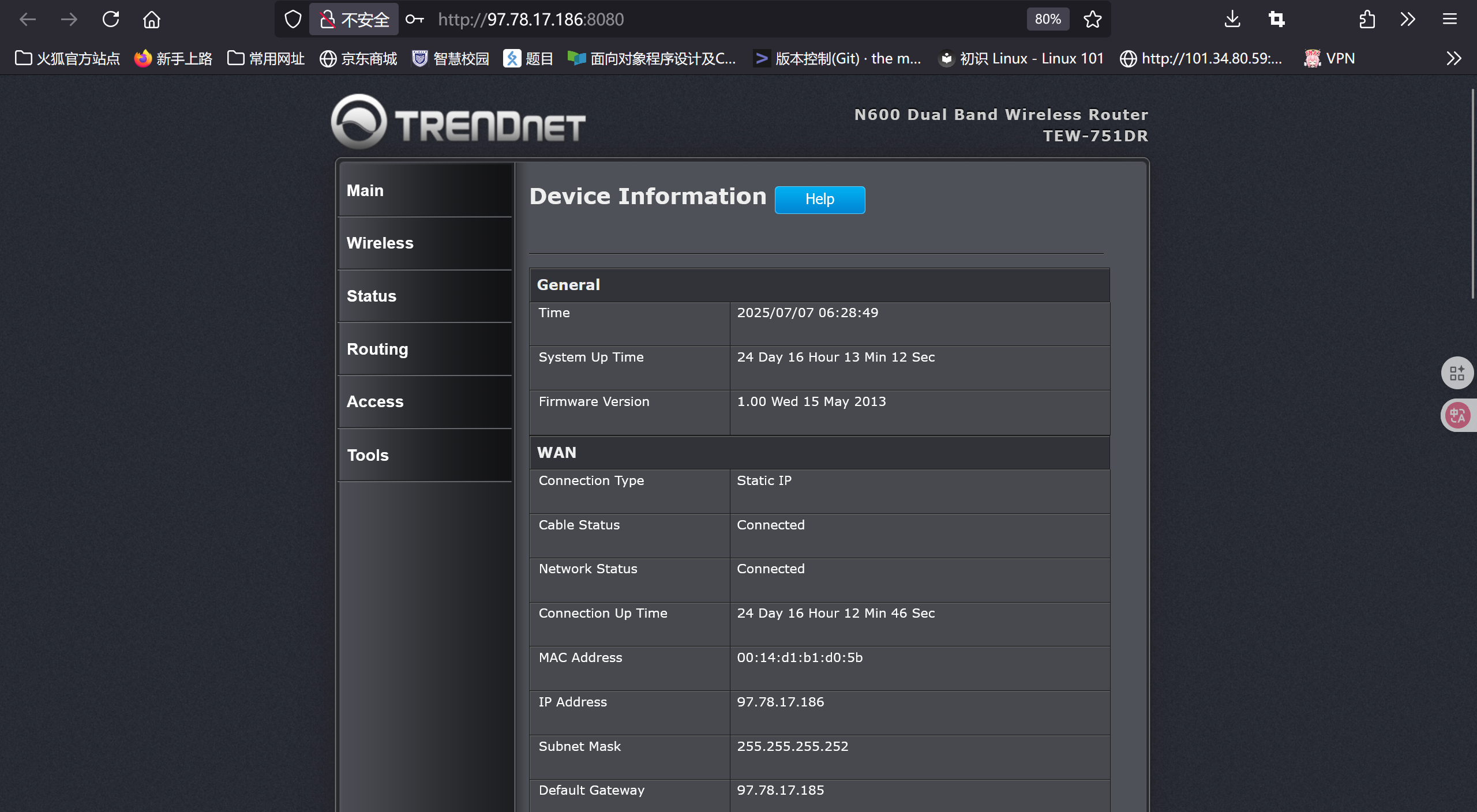Bookmark this page with the star icon
The height and width of the screenshot is (812, 1477).
click(x=1093, y=20)
